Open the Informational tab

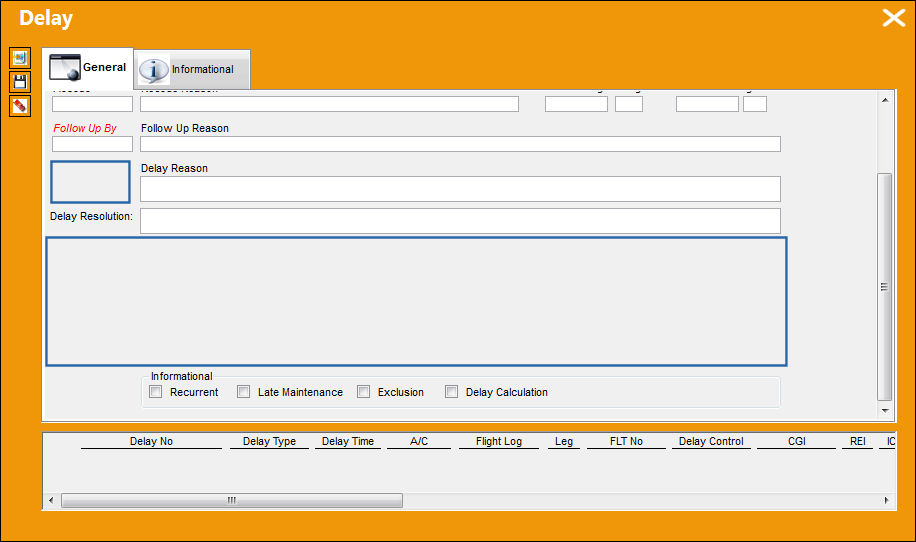(x=192, y=70)
